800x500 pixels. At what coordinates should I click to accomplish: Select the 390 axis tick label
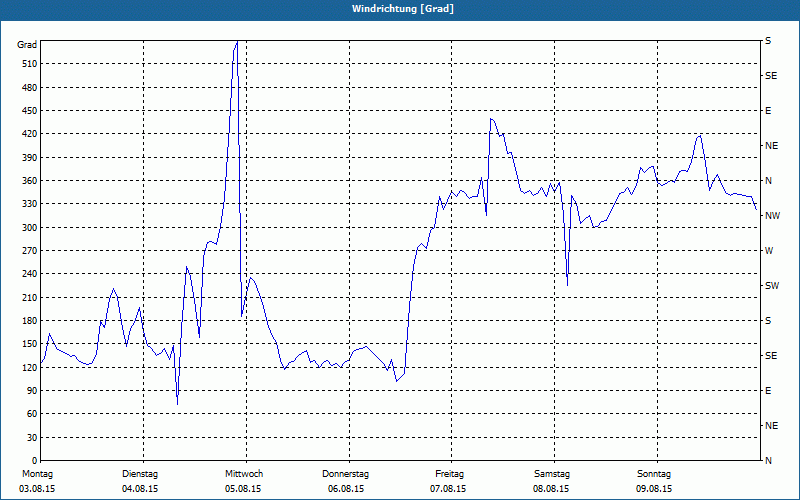pyautogui.click(x=31, y=158)
